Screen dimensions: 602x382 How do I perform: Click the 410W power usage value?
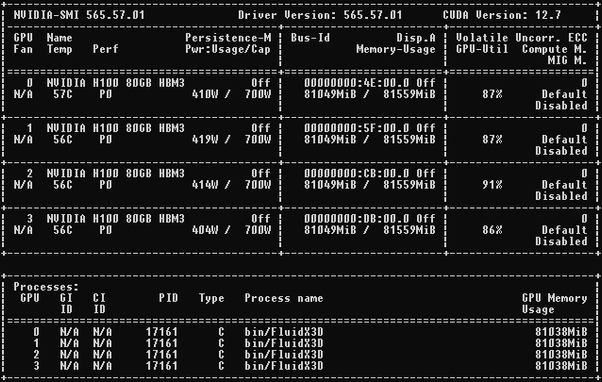coord(205,94)
